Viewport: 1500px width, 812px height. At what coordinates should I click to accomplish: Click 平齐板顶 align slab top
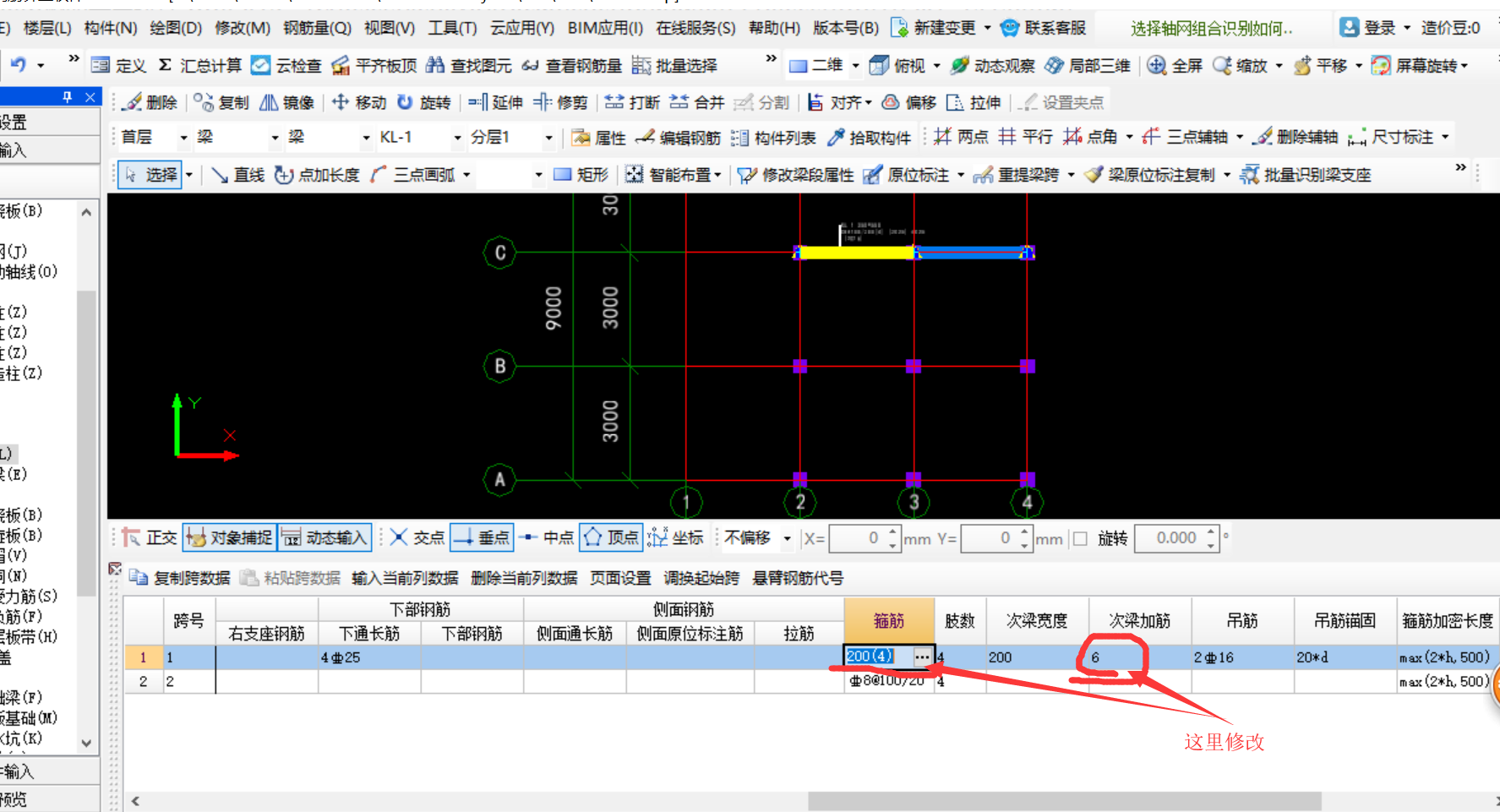pos(374,65)
